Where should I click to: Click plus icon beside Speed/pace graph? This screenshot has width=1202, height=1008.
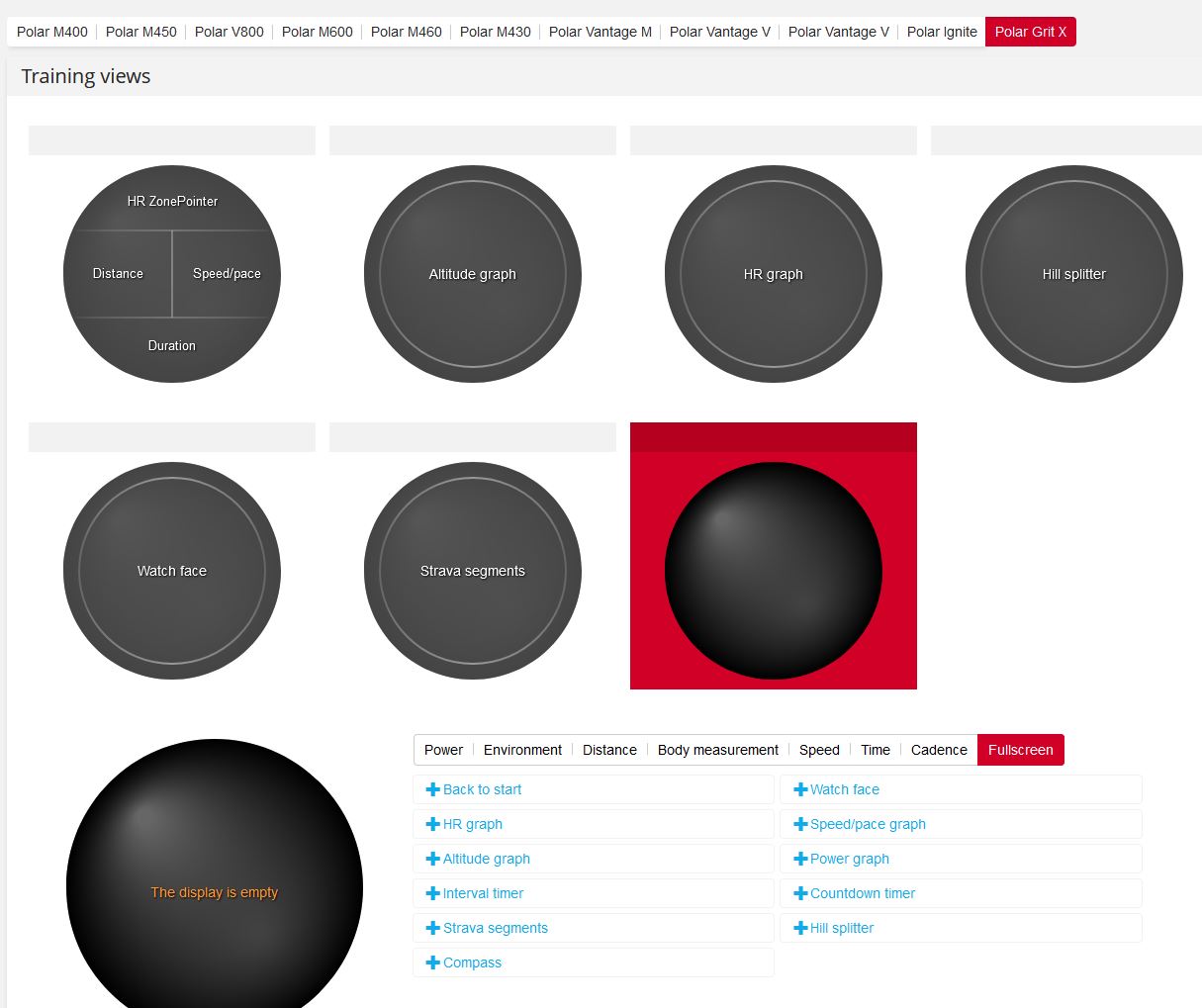pos(800,824)
